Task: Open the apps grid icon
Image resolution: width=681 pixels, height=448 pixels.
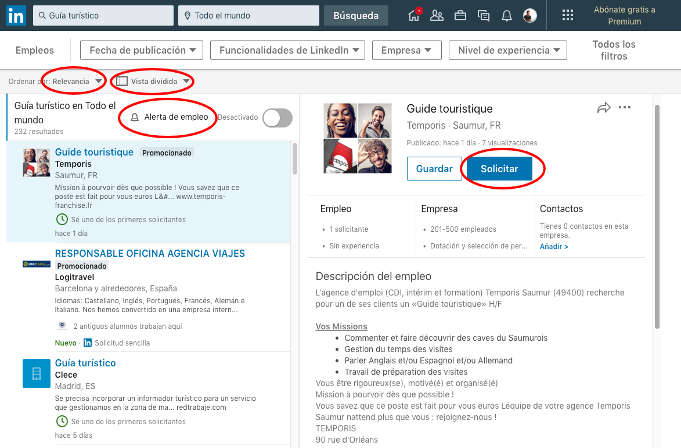Action: coord(568,15)
